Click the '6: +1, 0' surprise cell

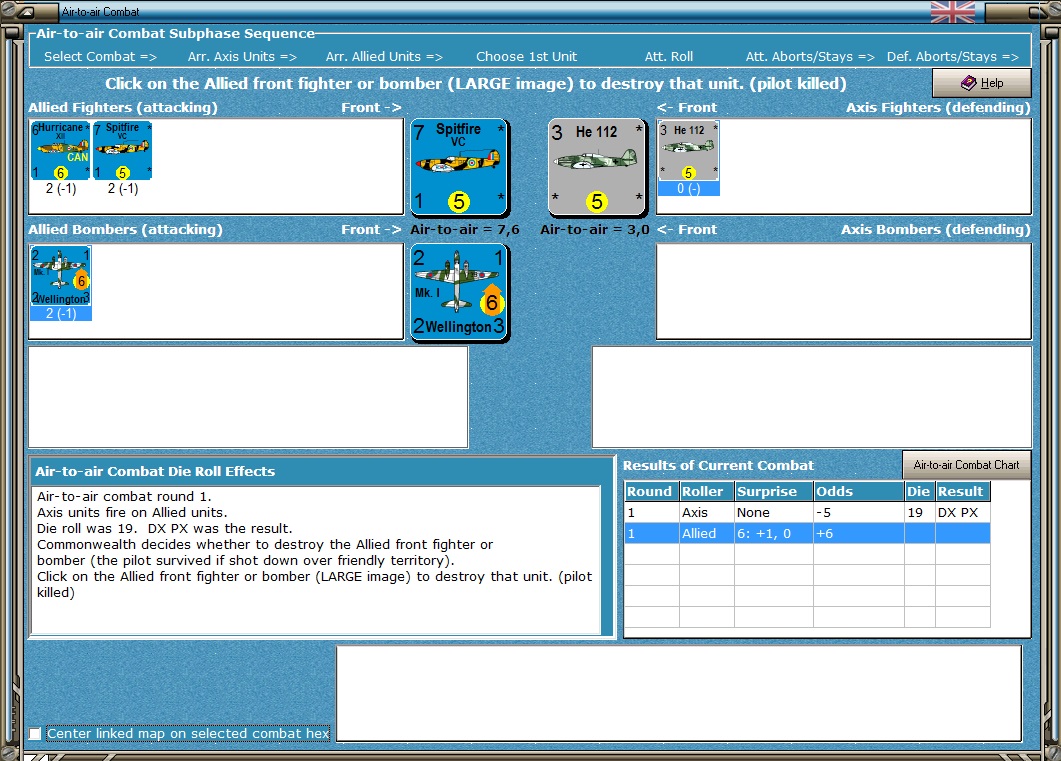(x=773, y=533)
